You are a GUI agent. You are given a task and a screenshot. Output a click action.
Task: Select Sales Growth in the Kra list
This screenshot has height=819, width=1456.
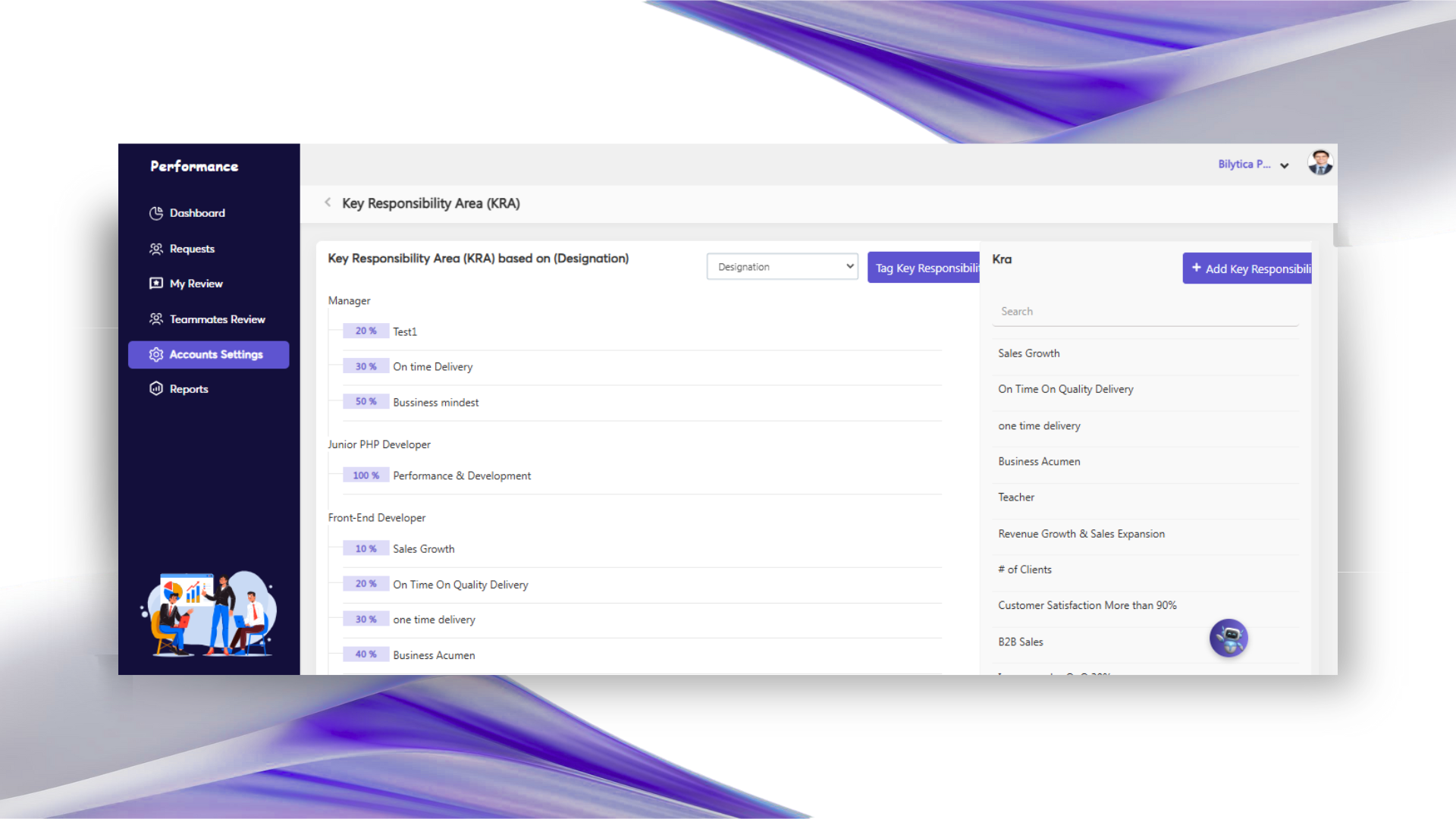point(1029,353)
